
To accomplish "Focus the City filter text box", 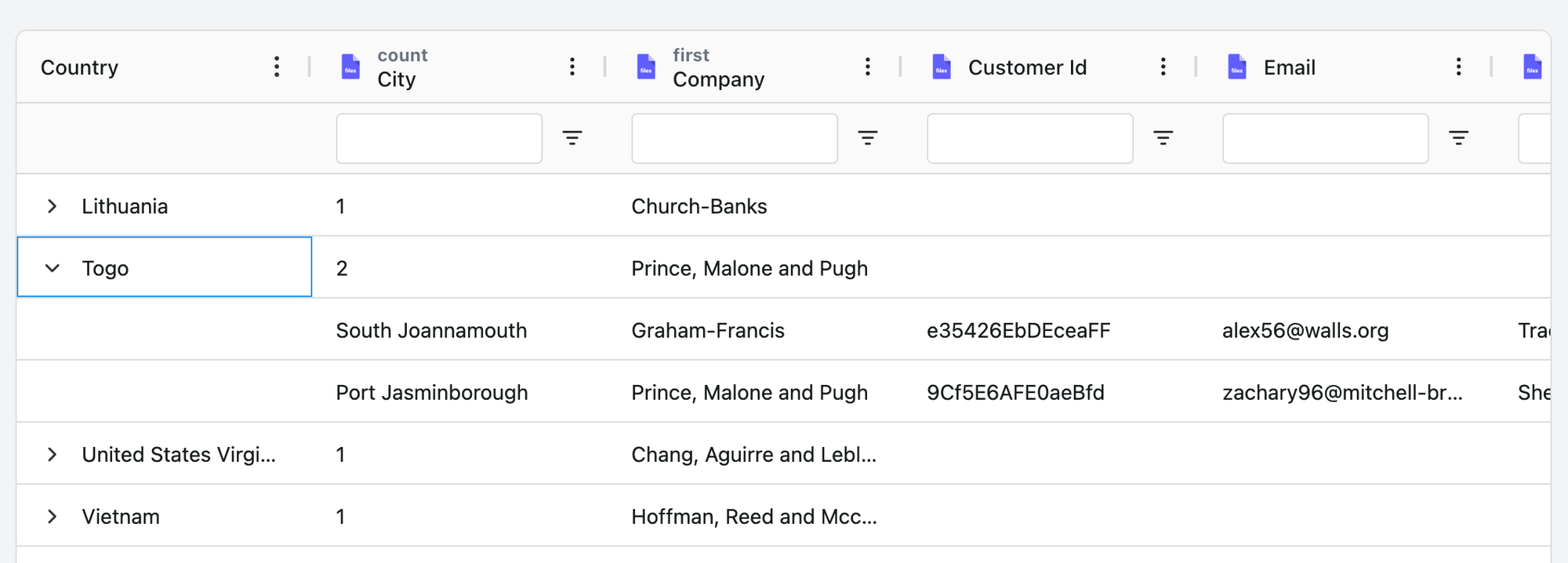I will point(439,138).
